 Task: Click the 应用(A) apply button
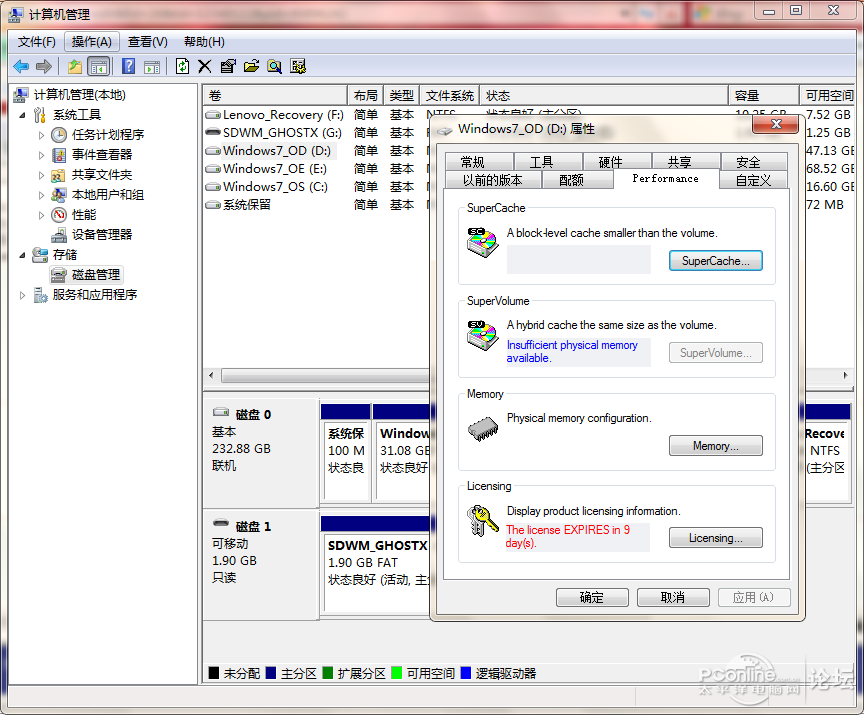[754, 597]
